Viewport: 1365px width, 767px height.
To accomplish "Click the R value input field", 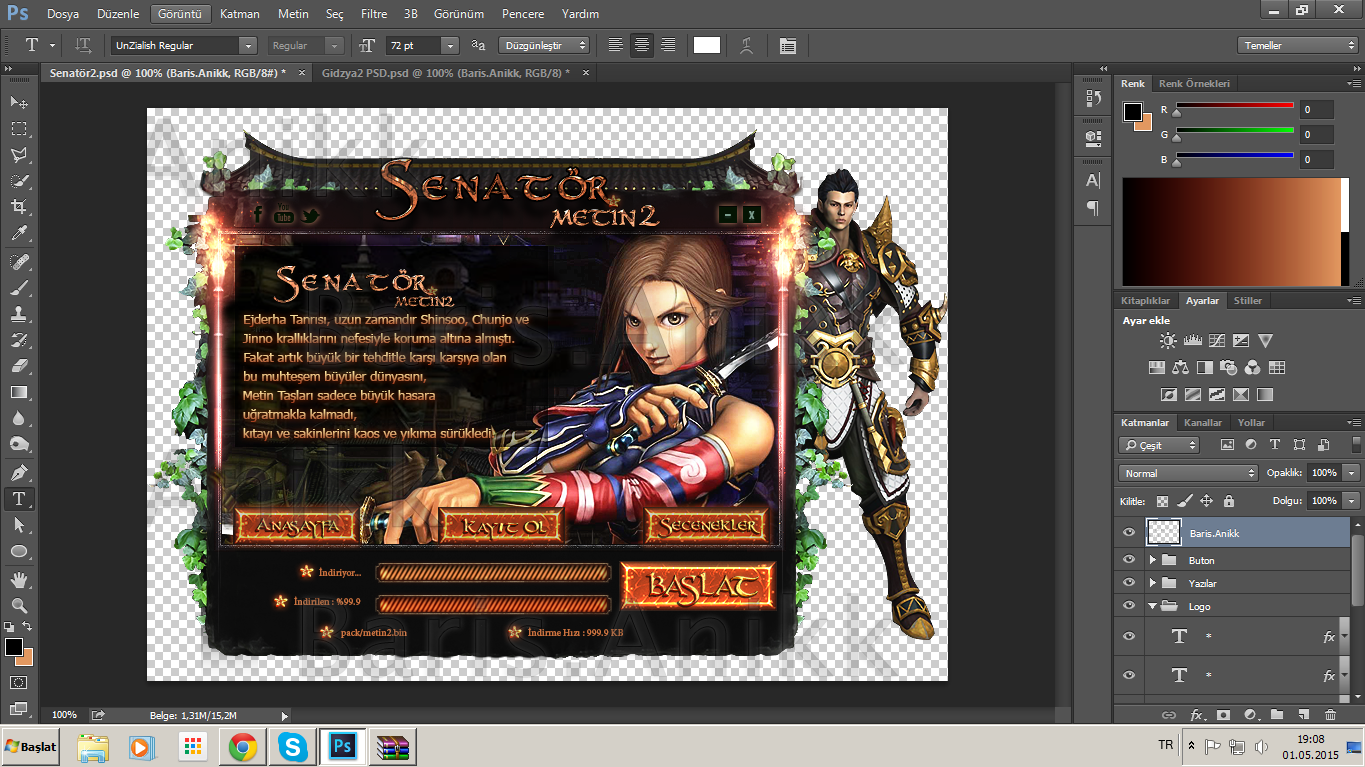I will tap(1318, 109).
